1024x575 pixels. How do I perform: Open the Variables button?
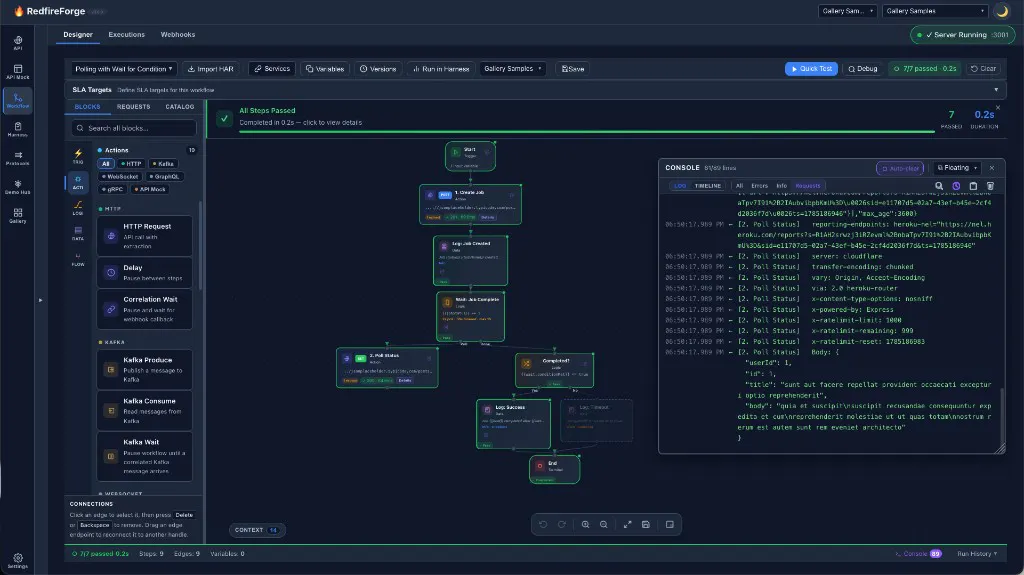[325, 69]
